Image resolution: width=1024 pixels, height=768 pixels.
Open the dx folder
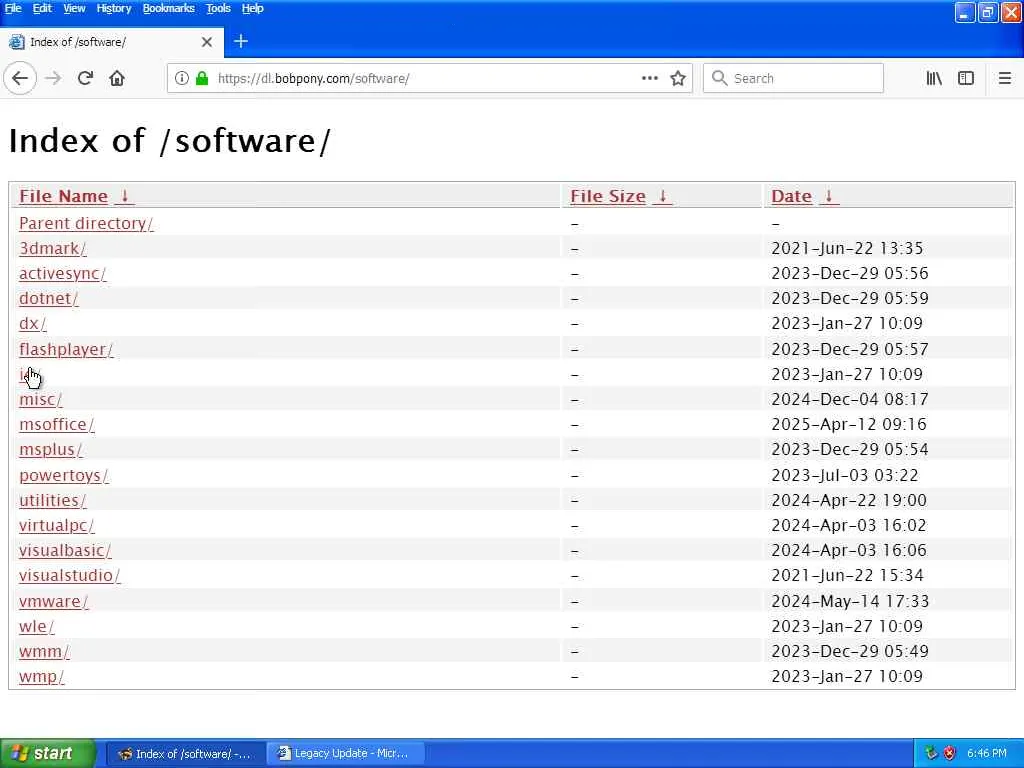pyautogui.click(x=33, y=323)
